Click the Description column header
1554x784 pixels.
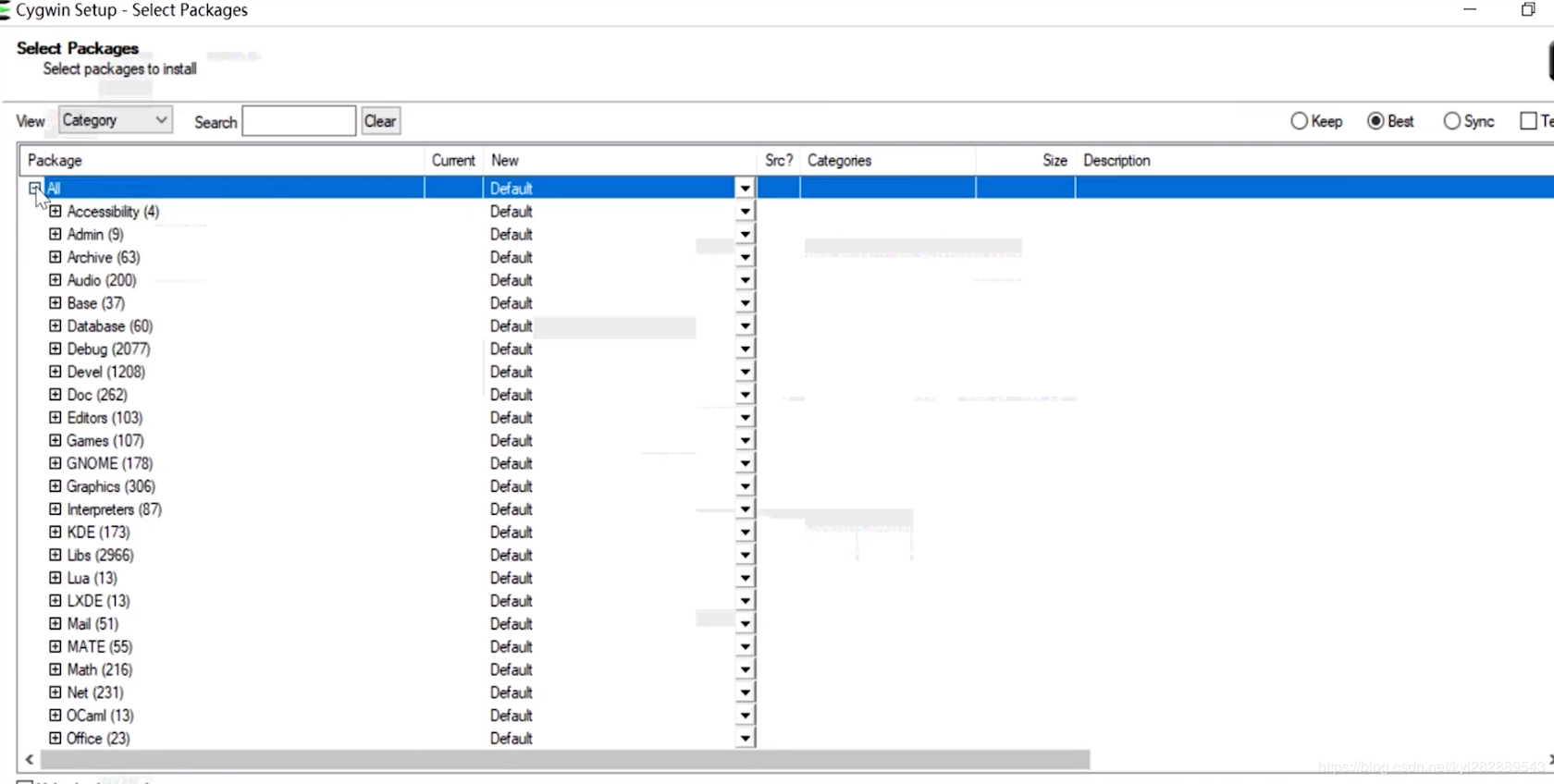tap(1313, 160)
